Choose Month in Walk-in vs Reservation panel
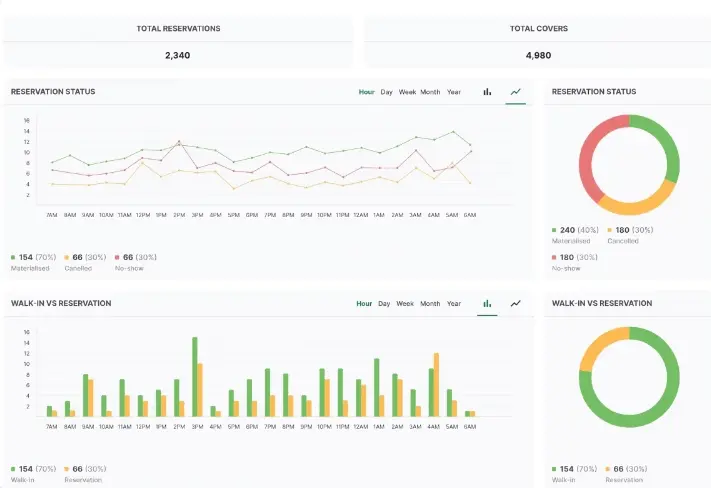The image size is (711, 488). coord(430,304)
